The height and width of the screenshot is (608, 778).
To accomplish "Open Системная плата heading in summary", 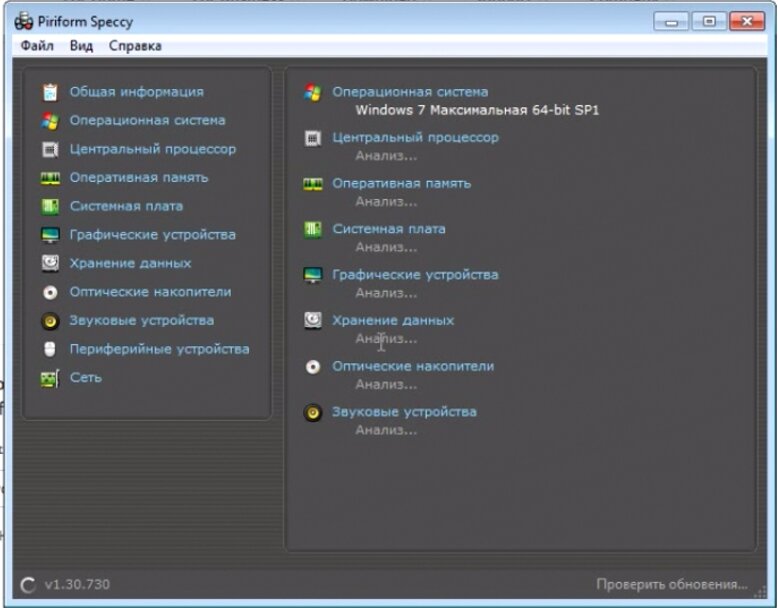I will point(389,229).
